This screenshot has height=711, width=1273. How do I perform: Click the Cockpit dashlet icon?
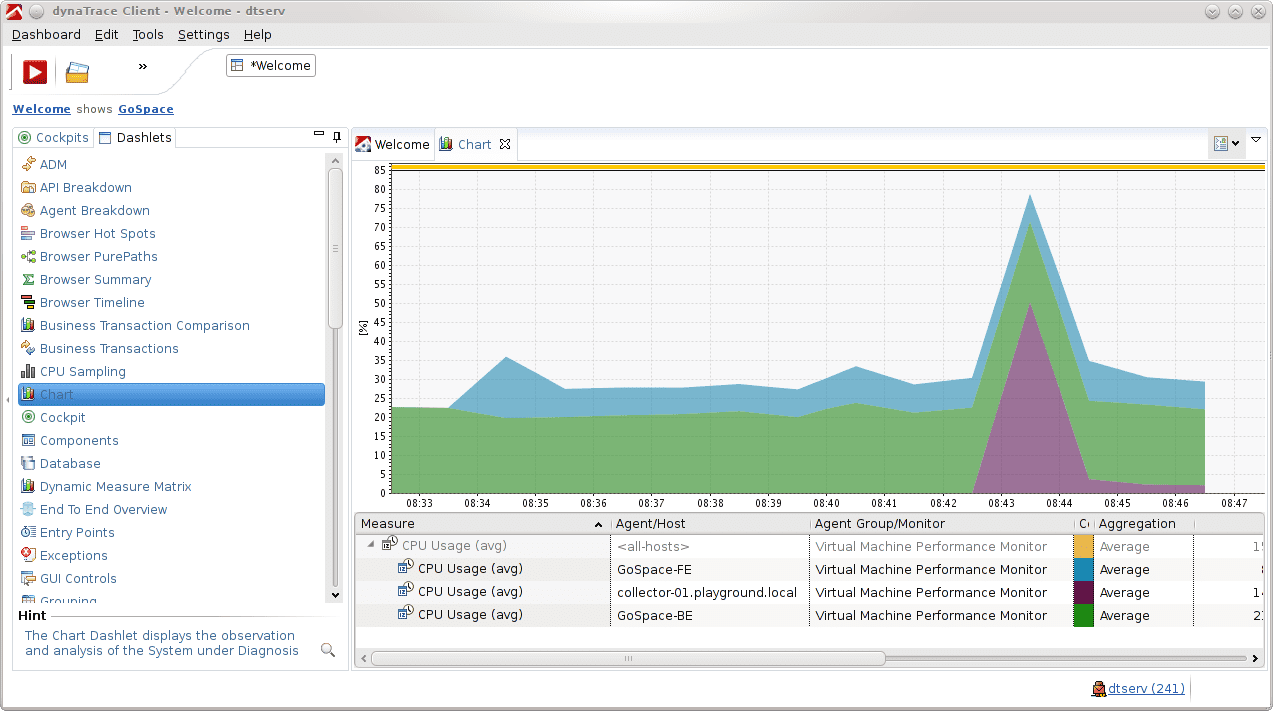tap(28, 417)
